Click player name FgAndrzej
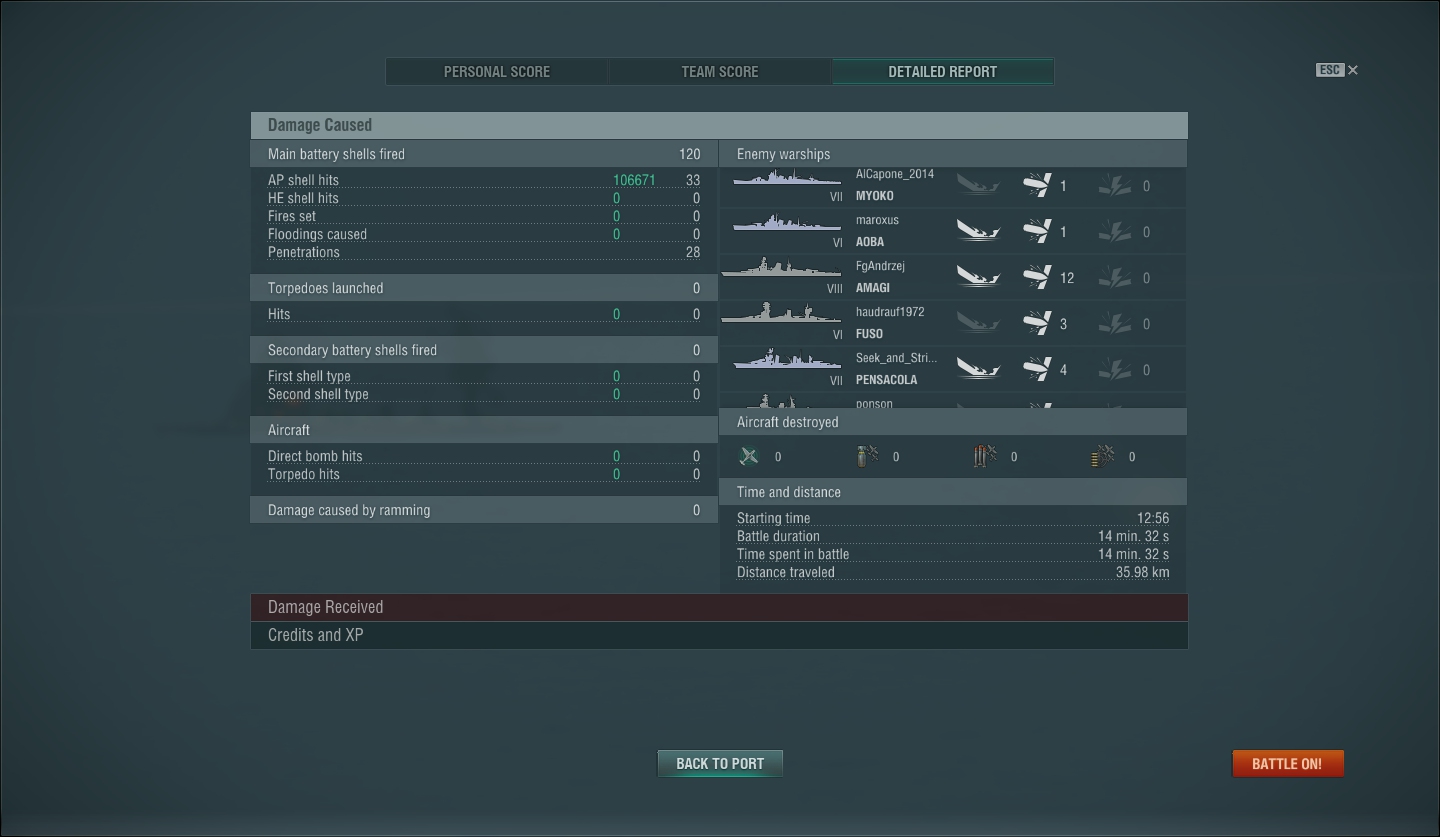Image resolution: width=1440 pixels, height=837 pixels. click(x=880, y=266)
